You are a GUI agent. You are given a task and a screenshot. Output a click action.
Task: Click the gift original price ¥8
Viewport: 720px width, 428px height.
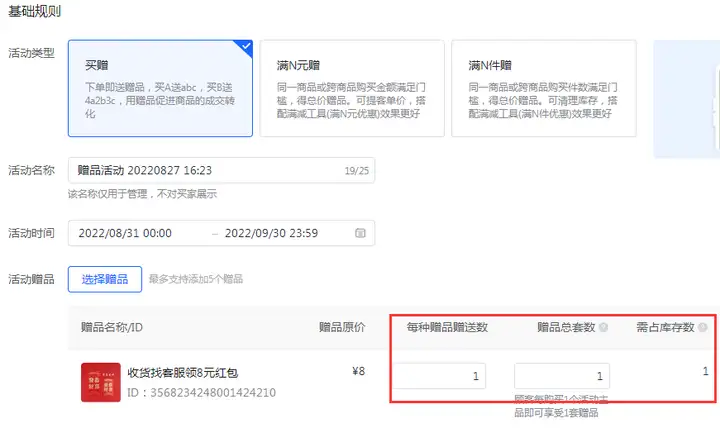tap(359, 371)
